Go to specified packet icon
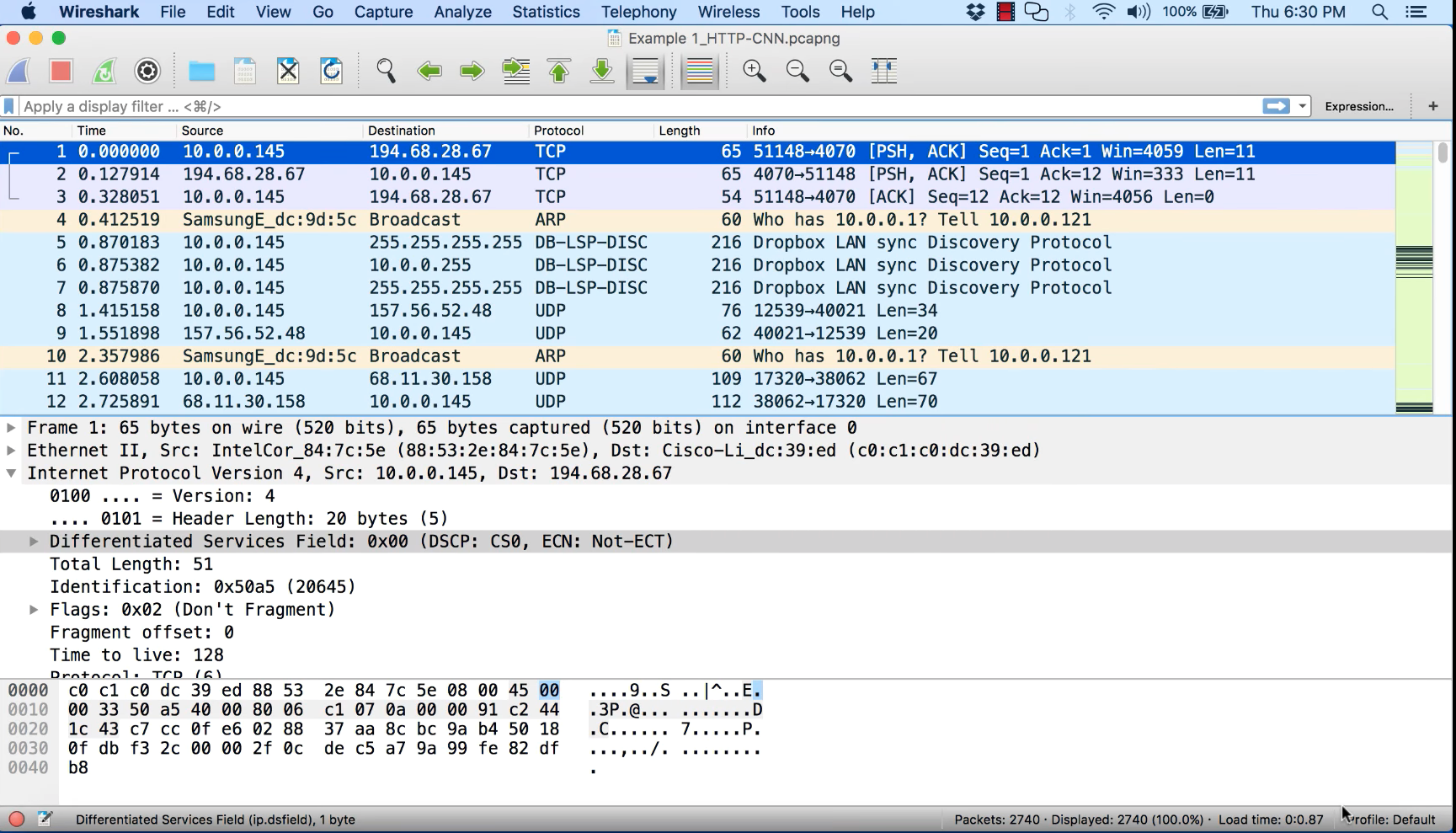The image size is (1456, 833). tap(516, 72)
